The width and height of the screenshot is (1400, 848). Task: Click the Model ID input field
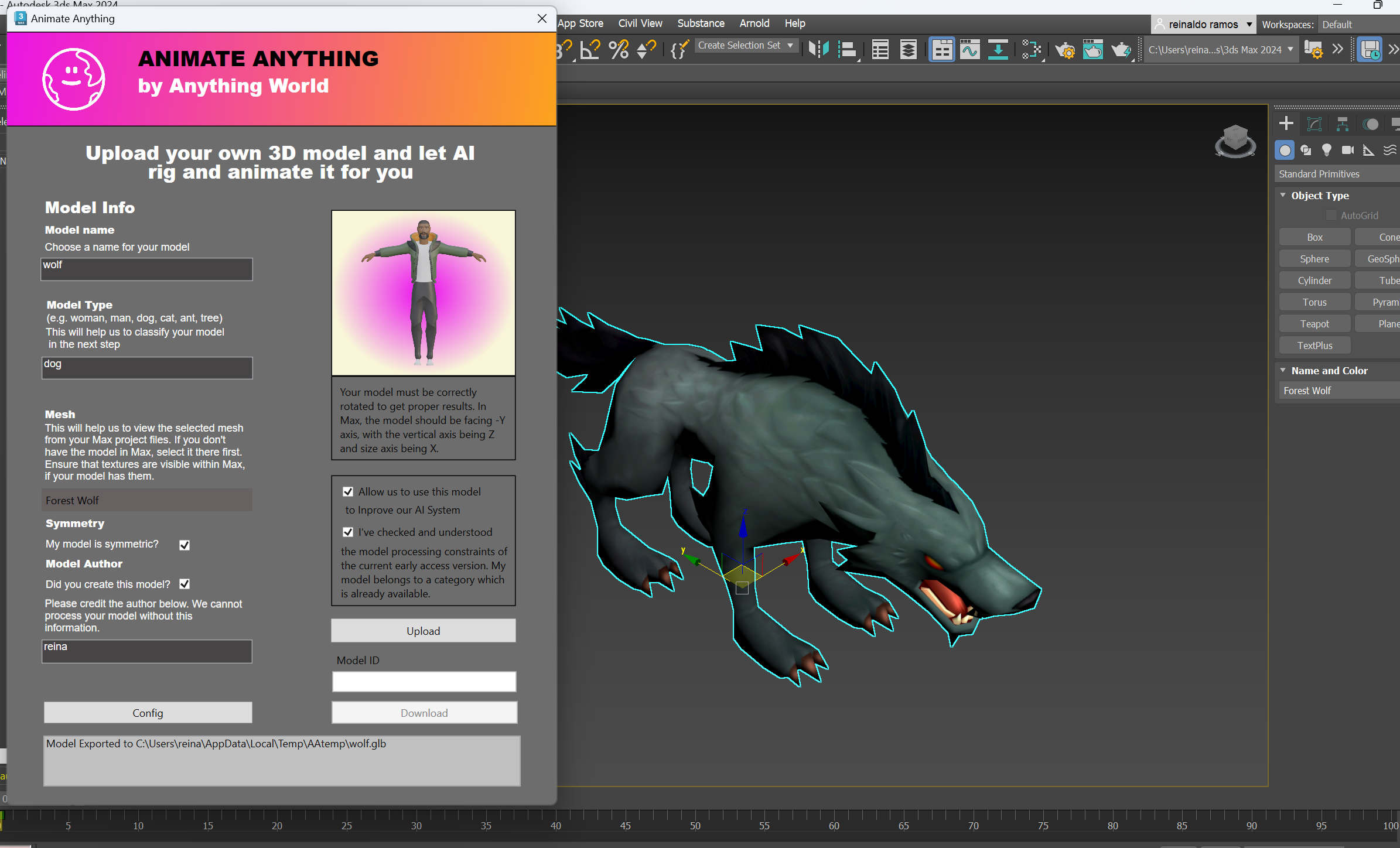click(424, 682)
